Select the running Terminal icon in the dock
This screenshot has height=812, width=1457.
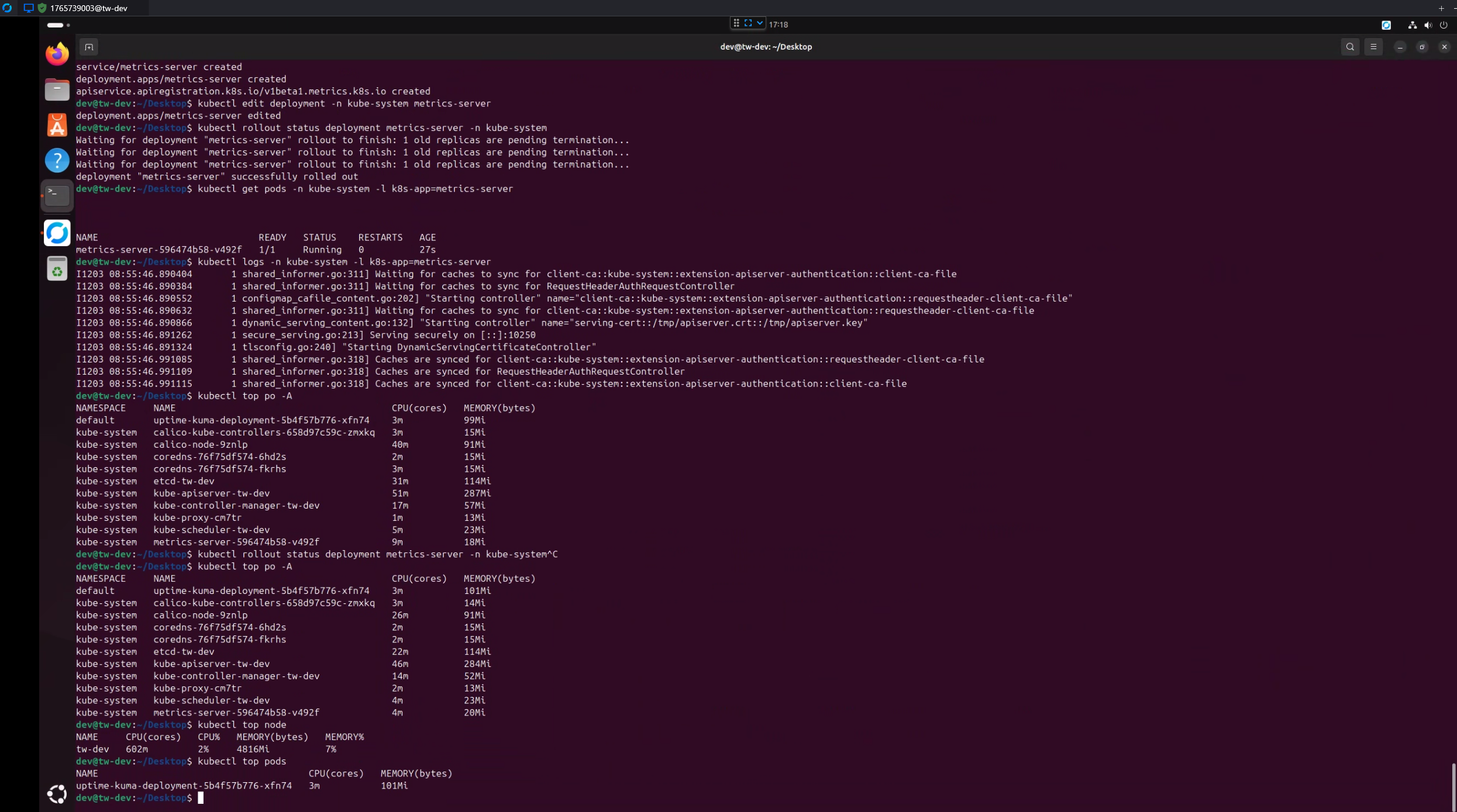[x=57, y=196]
